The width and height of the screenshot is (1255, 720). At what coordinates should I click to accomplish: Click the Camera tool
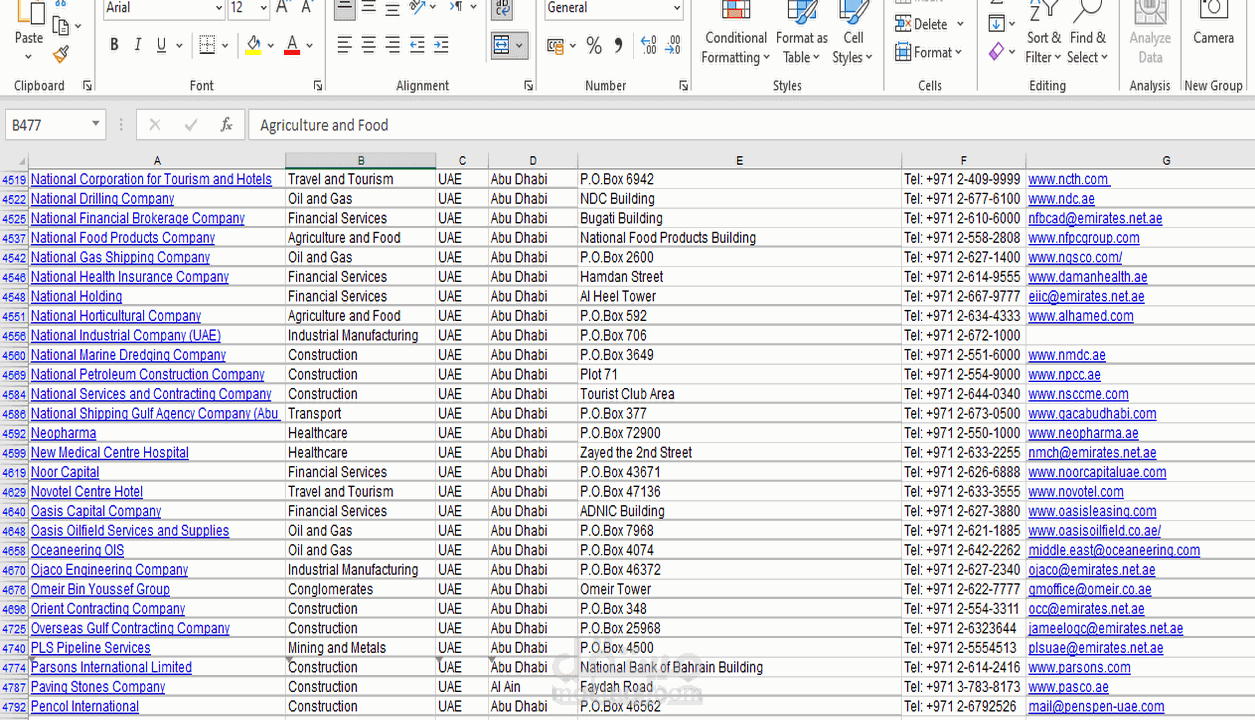pyautogui.click(x=1213, y=25)
